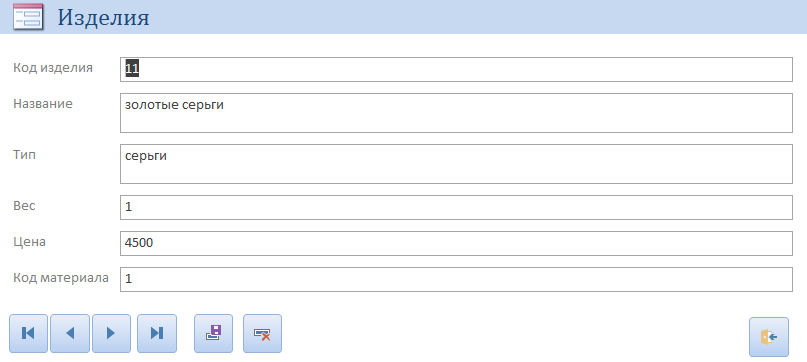Viewport: 807px width, 362px height.
Task: Click the Название label text
Action: 43,104
